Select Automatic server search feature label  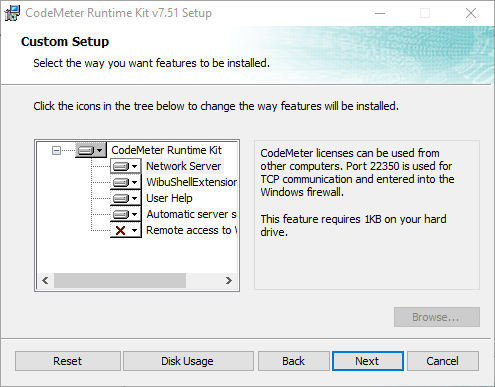(192, 214)
